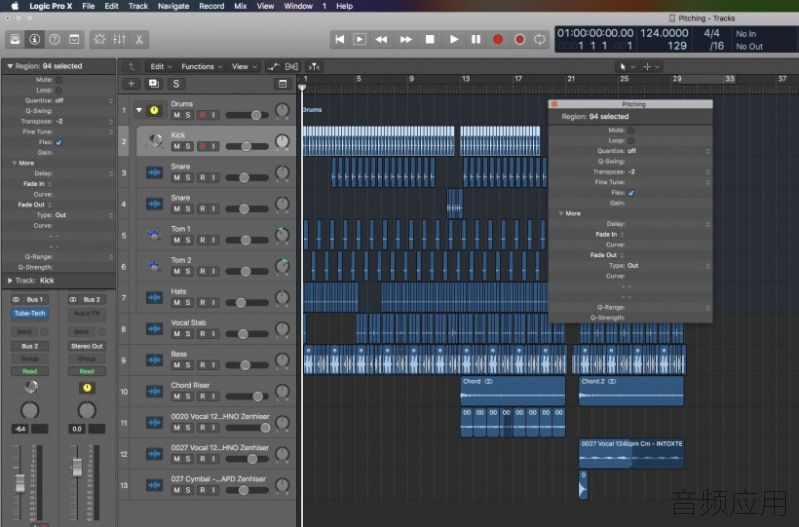Click the Stereo Out output slot

point(87,346)
